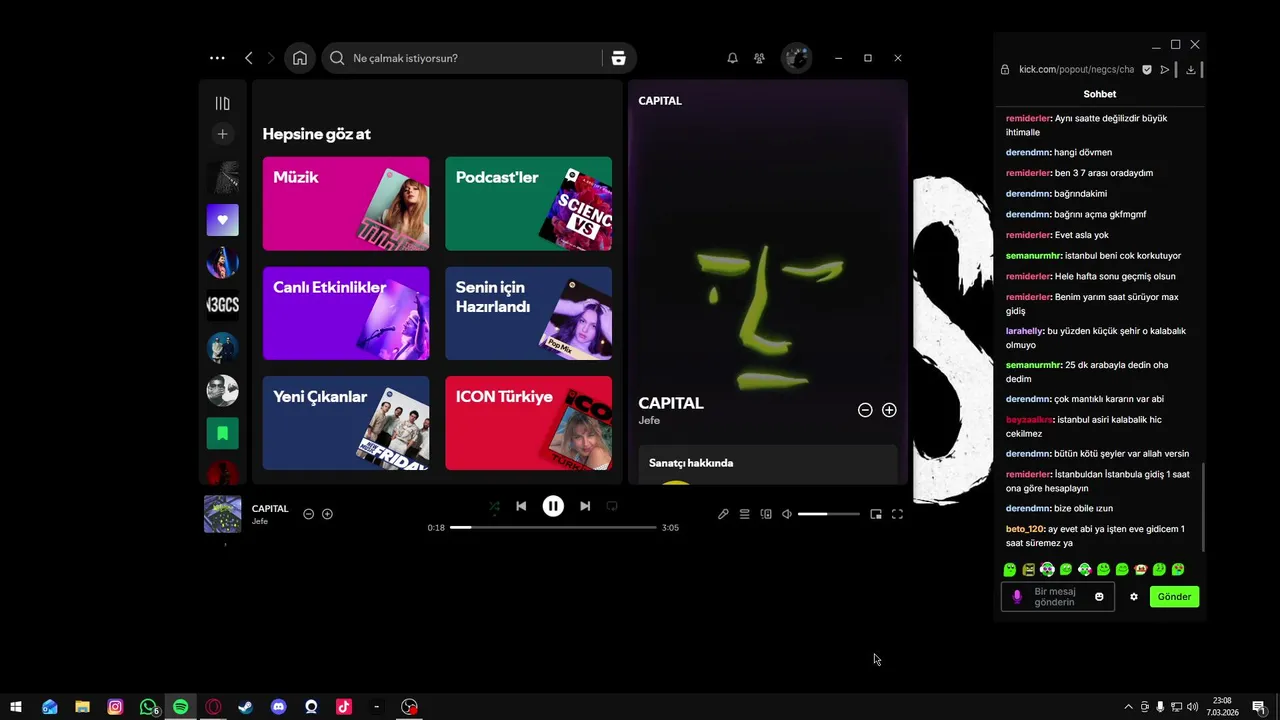Adjust the Spotify volume slider
The image size is (1280, 720).
click(x=829, y=514)
